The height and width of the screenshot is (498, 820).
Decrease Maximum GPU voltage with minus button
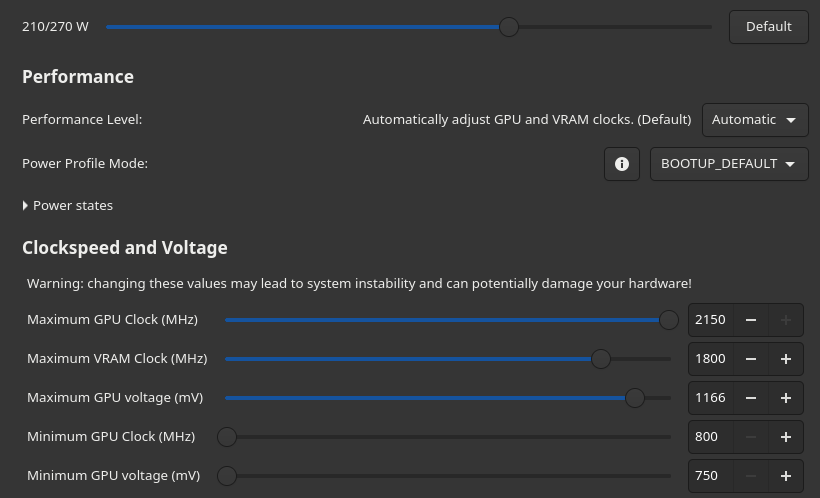(751, 398)
